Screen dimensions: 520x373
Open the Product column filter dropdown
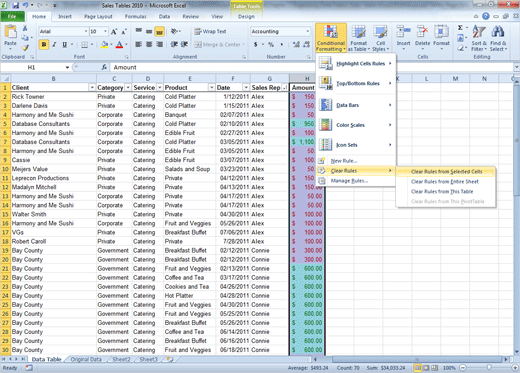tap(211, 87)
